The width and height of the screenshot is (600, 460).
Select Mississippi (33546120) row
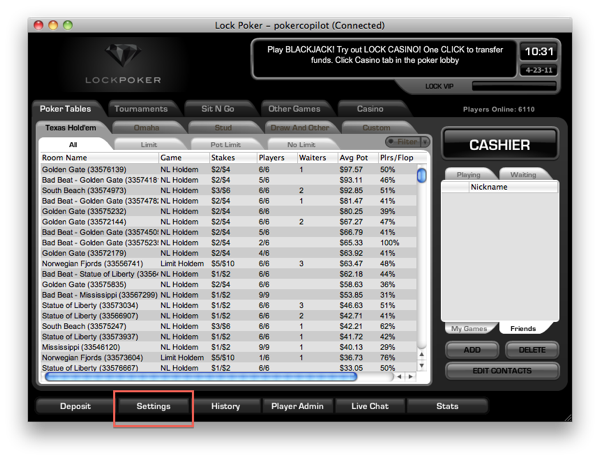[x=228, y=347]
